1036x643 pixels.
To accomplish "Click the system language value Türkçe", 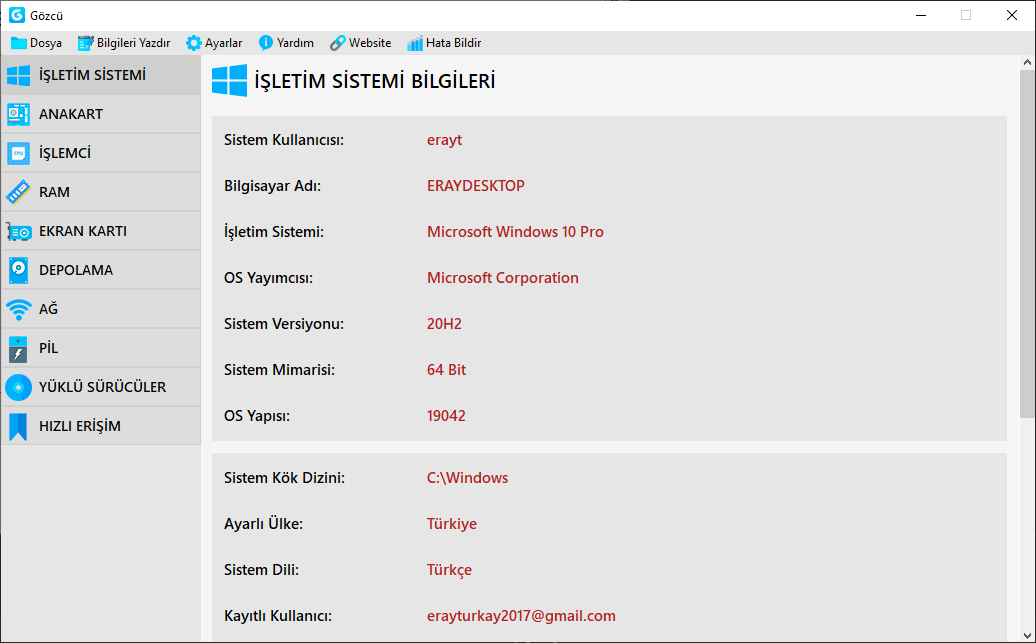I will tap(449, 570).
